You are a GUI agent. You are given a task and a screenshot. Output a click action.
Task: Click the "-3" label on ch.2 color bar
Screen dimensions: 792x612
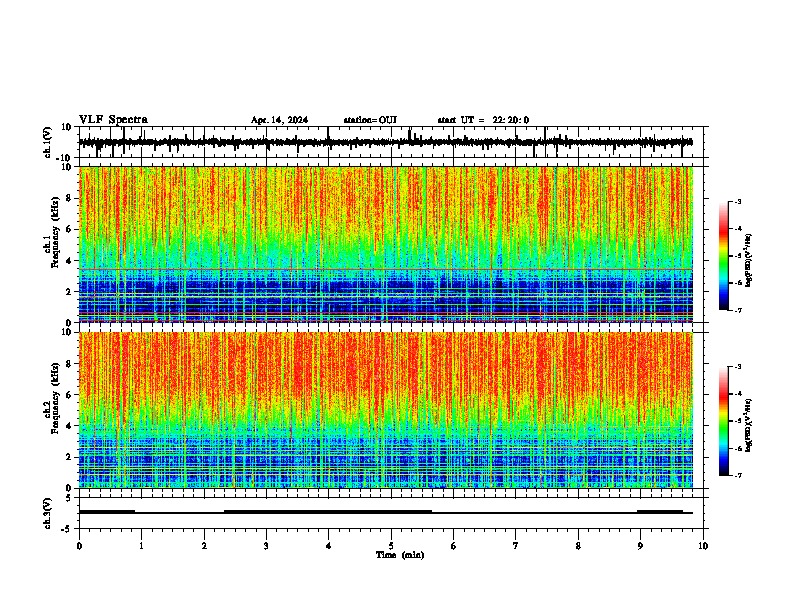(x=738, y=367)
